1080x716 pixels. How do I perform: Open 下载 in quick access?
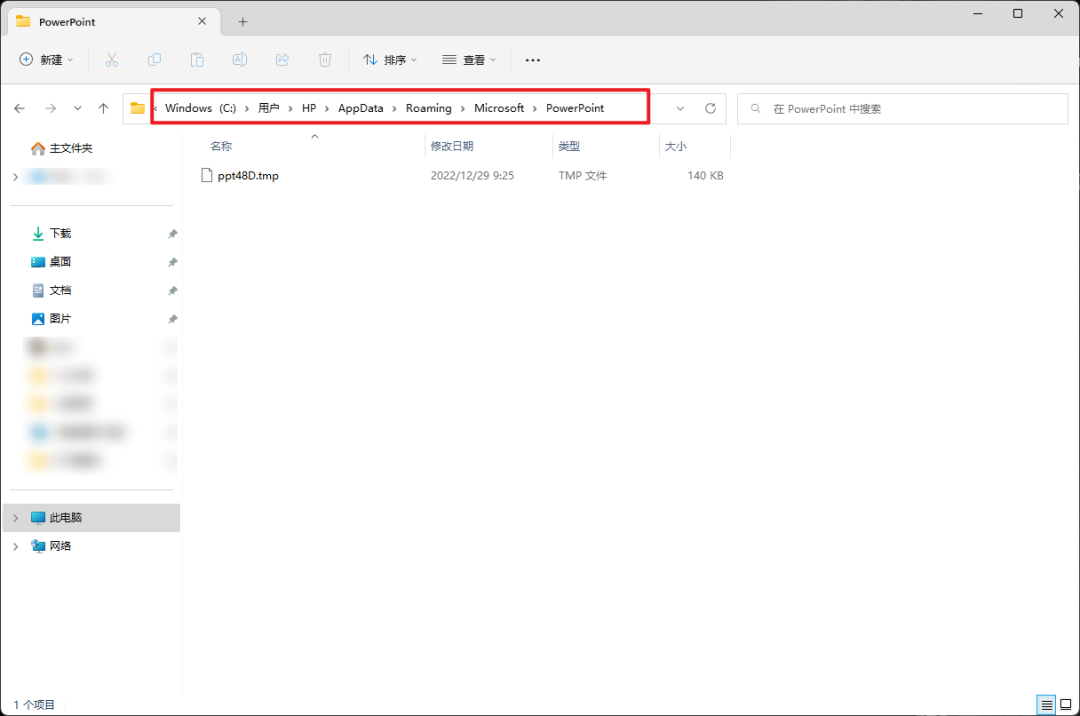click(x=51, y=233)
